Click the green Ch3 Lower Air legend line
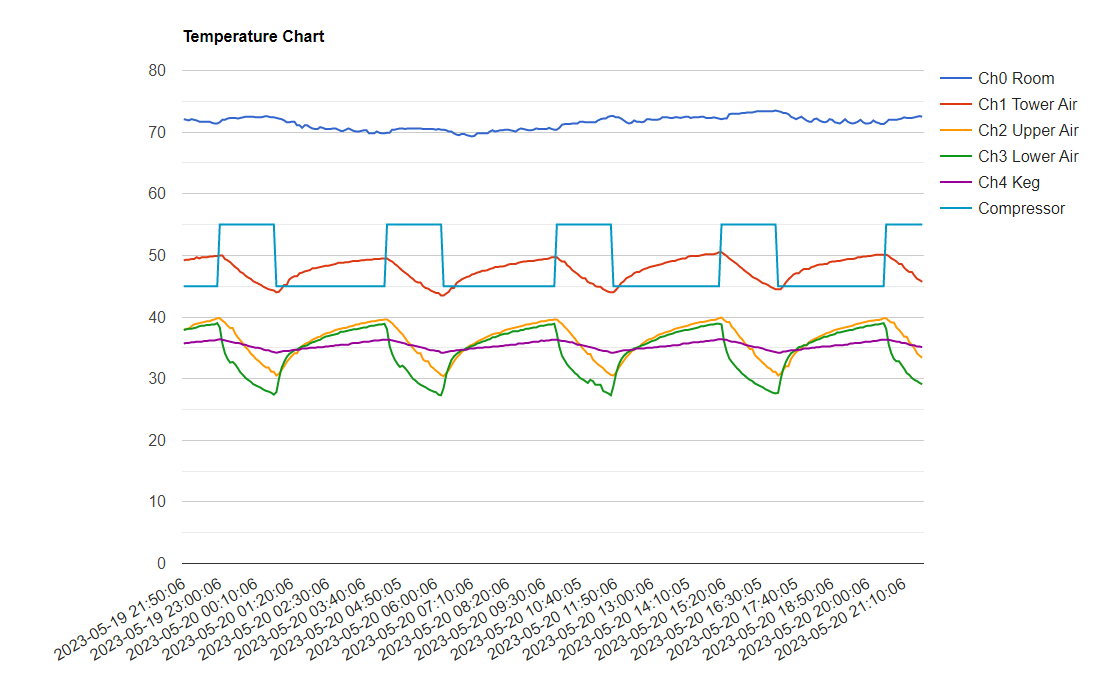The image size is (1098, 688). pos(956,156)
